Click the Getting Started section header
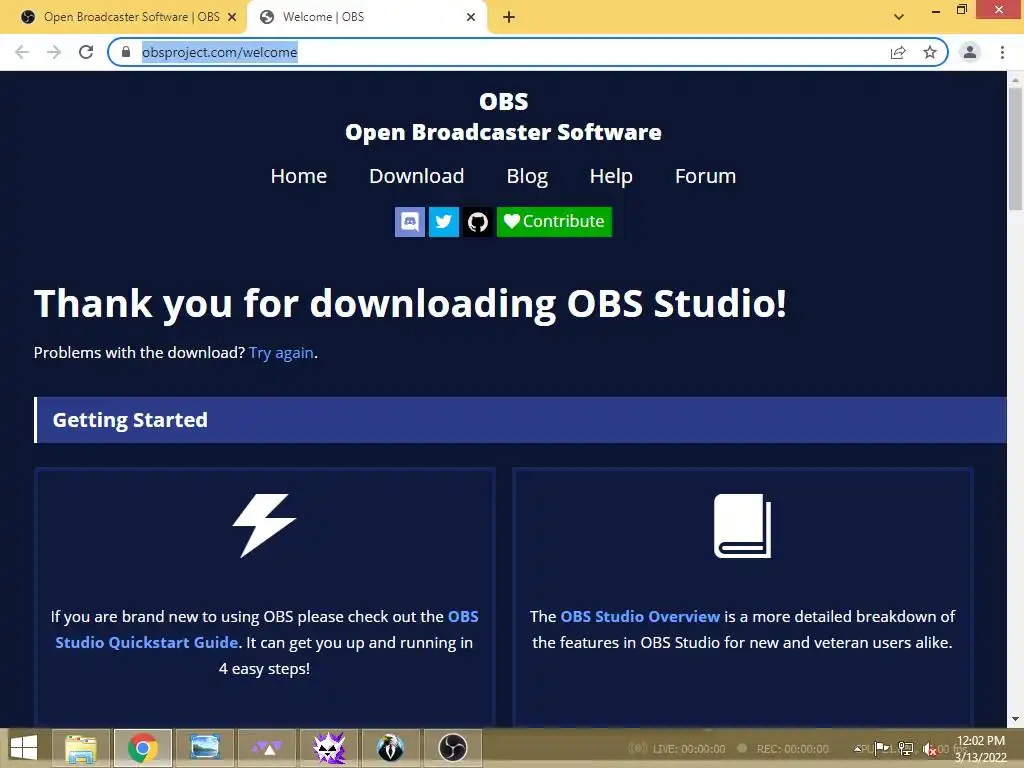 [x=520, y=420]
